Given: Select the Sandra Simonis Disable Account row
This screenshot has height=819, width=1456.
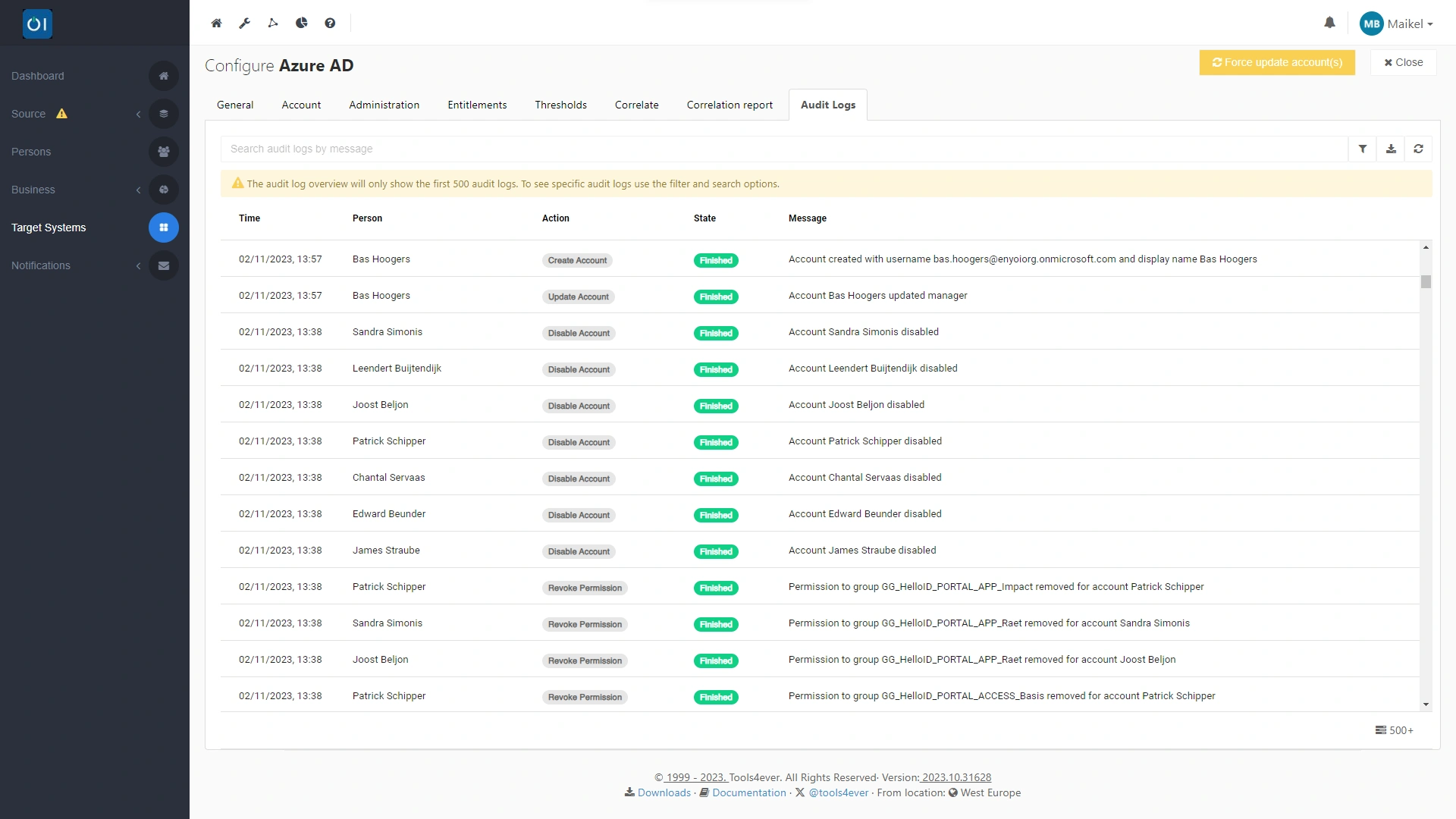Looking at the screenshot, I should click(820, 331).
